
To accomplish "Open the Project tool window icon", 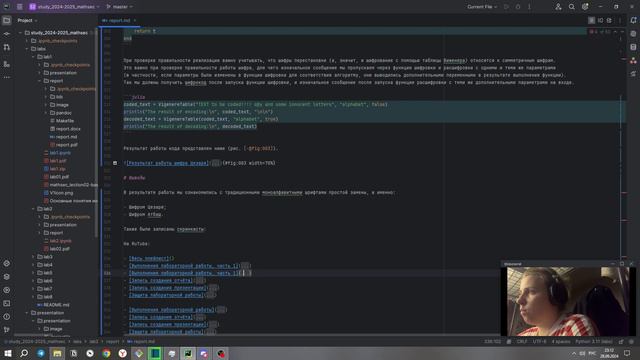I will 7,20.
